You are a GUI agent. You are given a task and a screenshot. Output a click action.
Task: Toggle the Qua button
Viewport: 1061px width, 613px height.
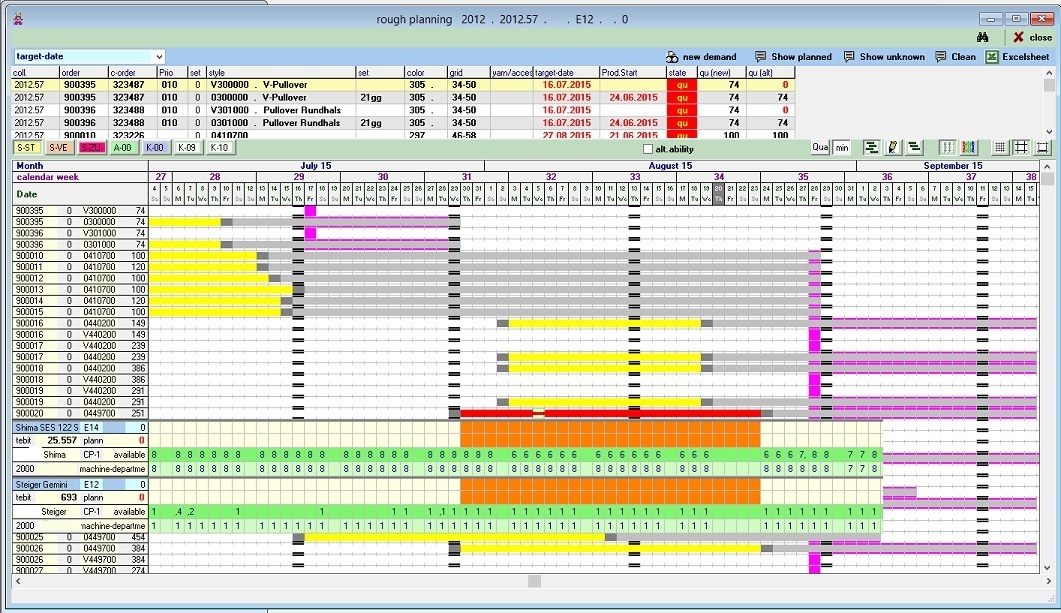(x=820, y=148)
